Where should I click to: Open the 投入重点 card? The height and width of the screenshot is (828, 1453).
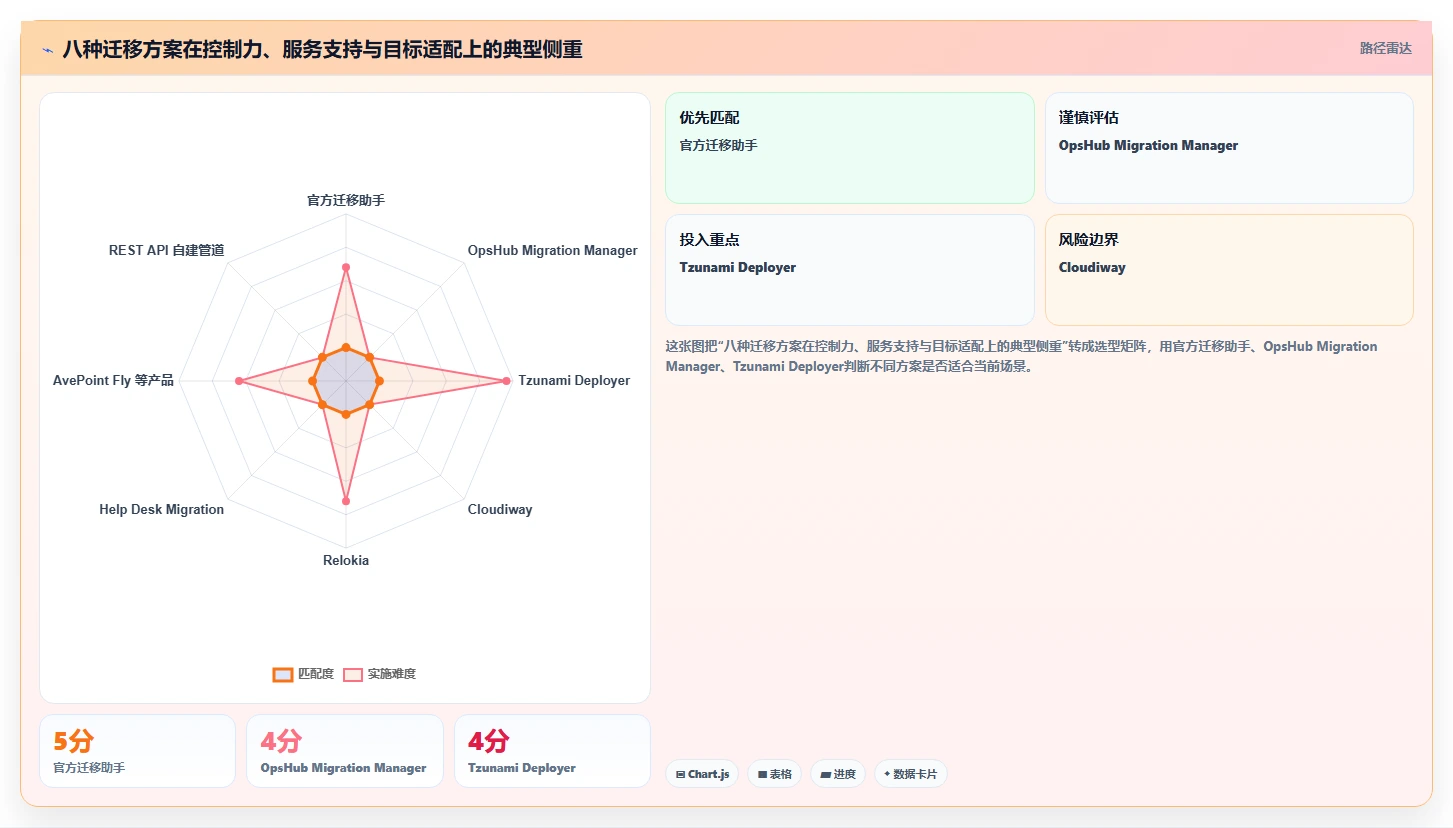tap(849, 270)
